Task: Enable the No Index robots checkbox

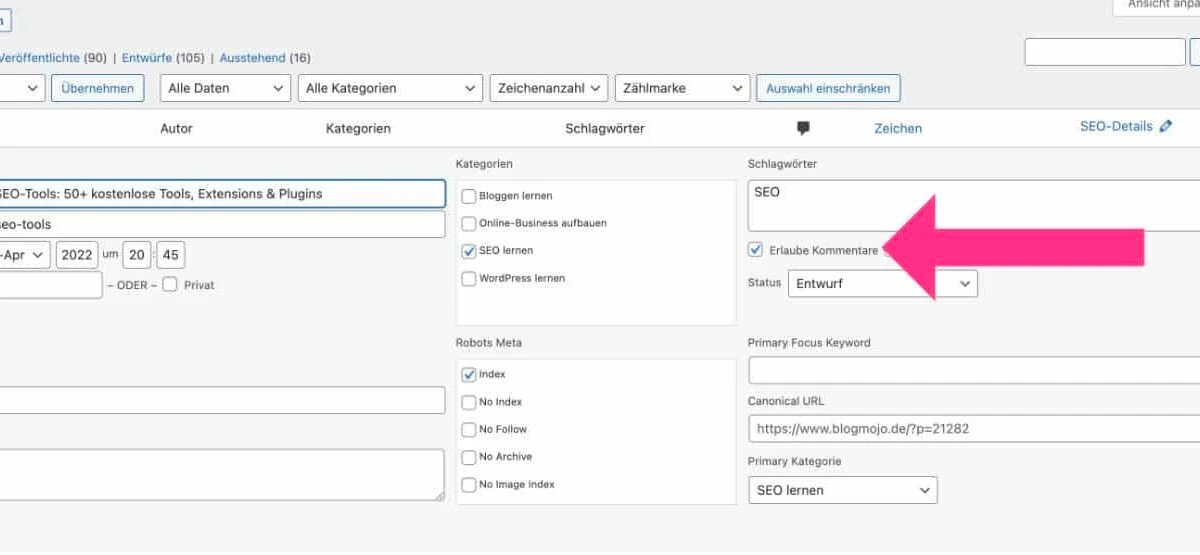Action: pos(469,402)
